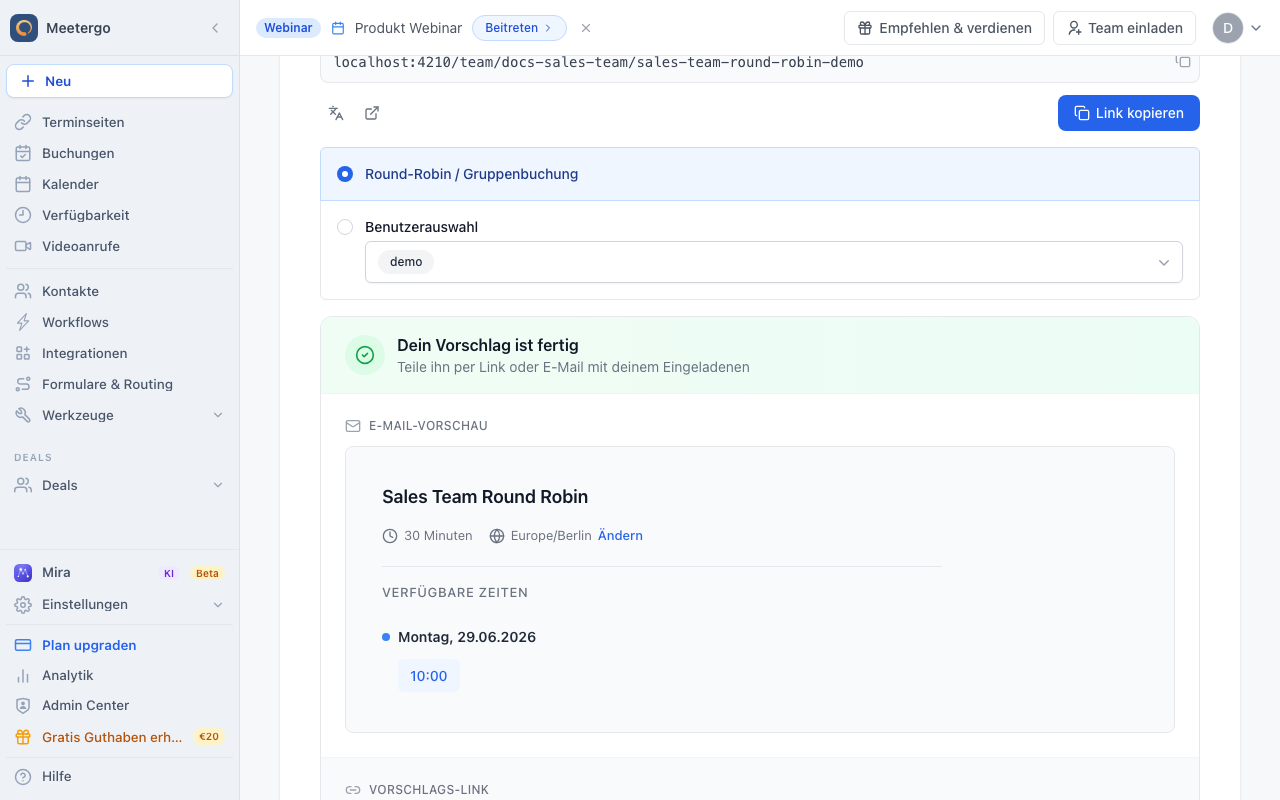Viewport: 1280px width, 800px height.
Task: Select the 10:00 time slot
Action: pos(429,676)
